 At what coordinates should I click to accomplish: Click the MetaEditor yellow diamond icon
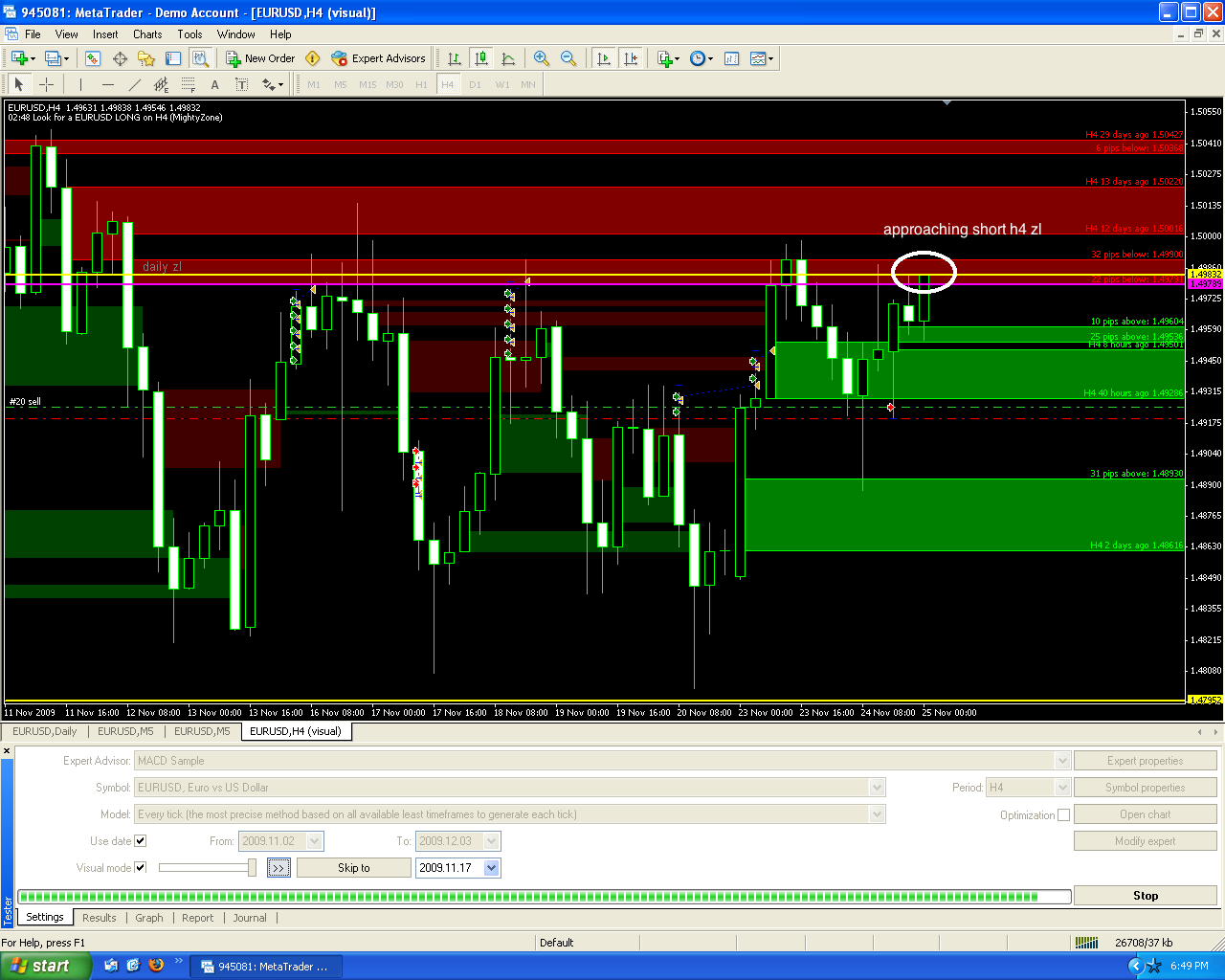[x=312, y=58]
